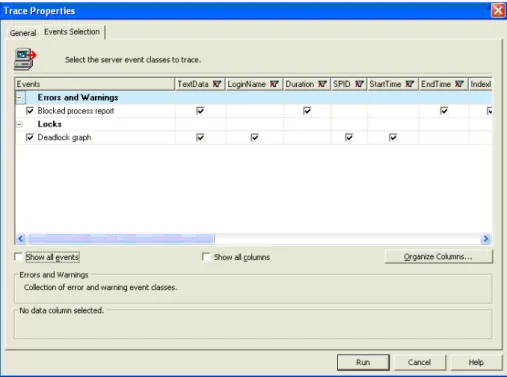Click the SPID column filter icon
507x377 pixels.
359,84
